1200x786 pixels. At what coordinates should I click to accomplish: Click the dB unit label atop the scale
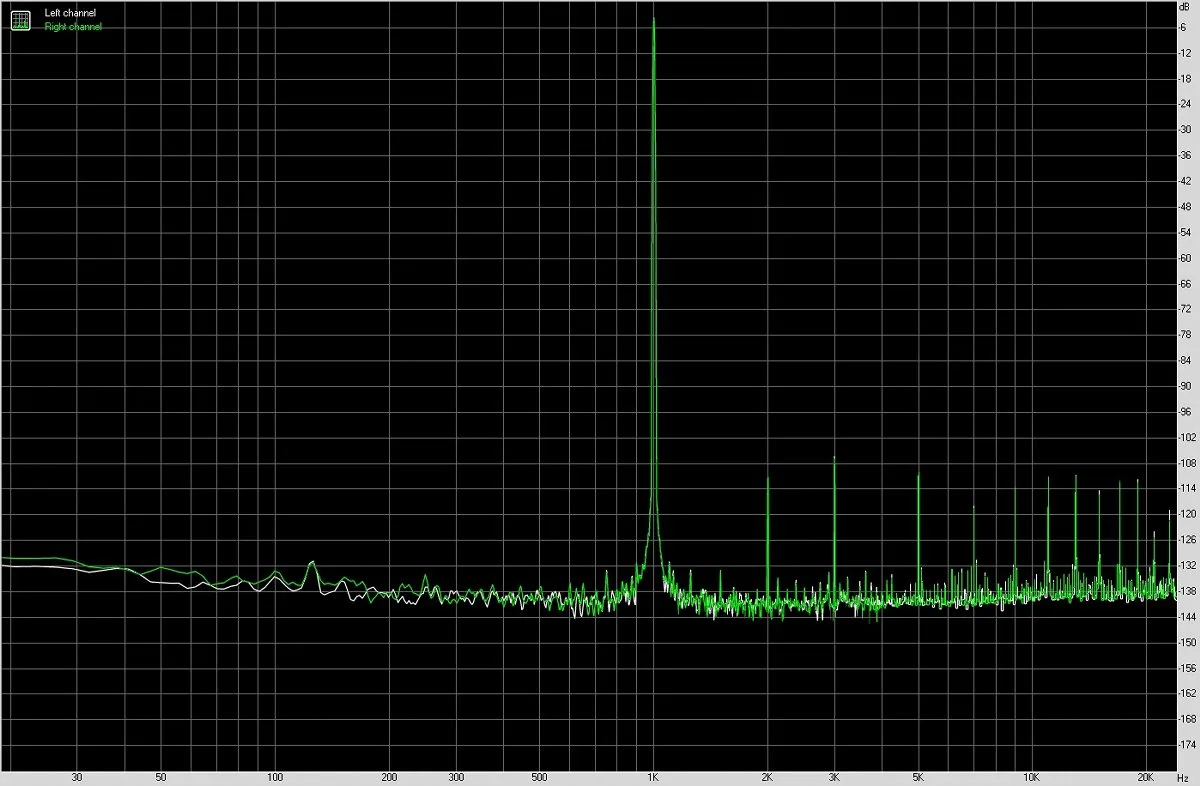tap(1186, 8)
